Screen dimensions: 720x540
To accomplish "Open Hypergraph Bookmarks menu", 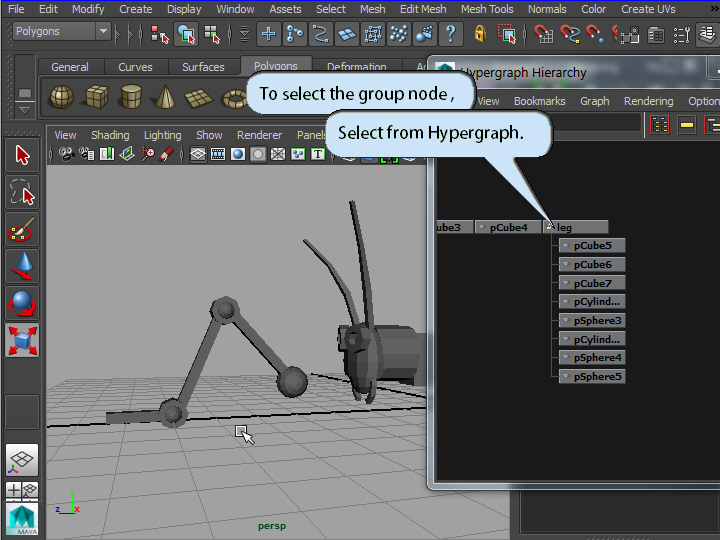I will pyautogui.click(x=540, y=101).
